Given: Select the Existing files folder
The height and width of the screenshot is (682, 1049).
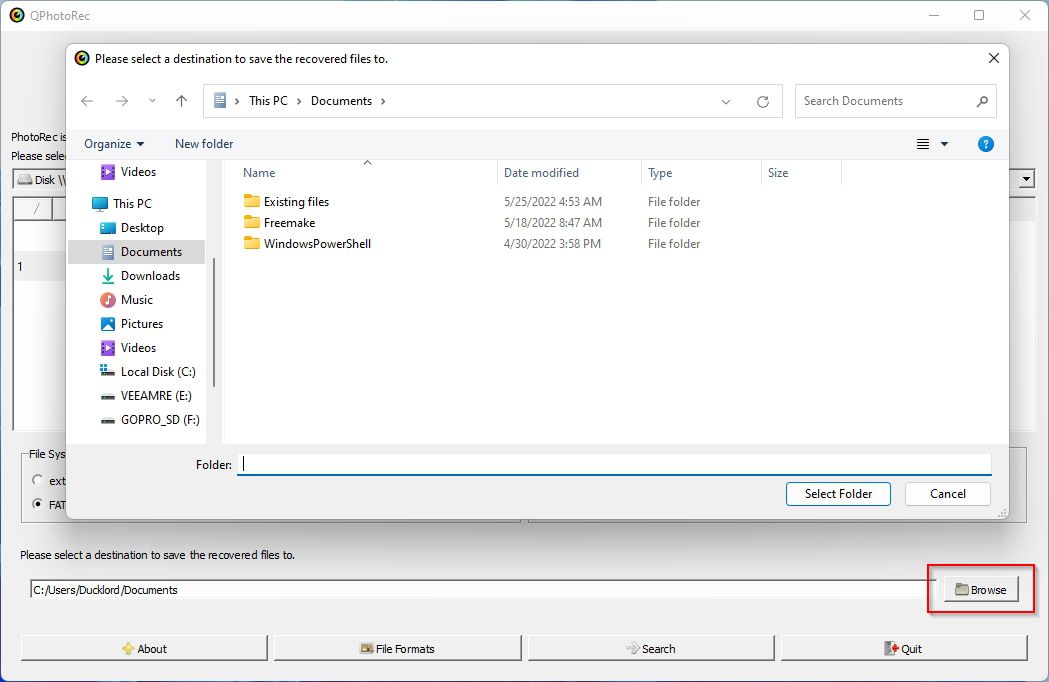Looking at the screenshot, I should tap(286, 201).
